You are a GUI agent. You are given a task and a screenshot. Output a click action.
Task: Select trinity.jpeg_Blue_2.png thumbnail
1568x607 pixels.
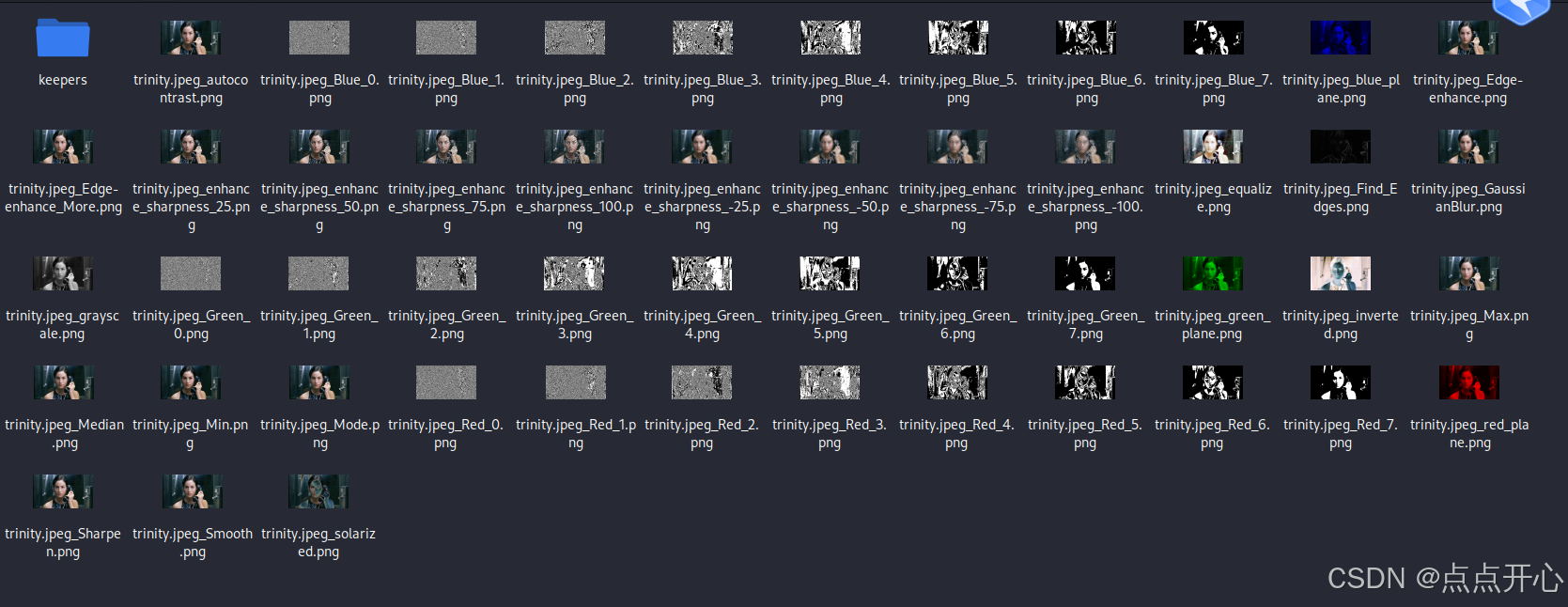(x=575, y=38)
